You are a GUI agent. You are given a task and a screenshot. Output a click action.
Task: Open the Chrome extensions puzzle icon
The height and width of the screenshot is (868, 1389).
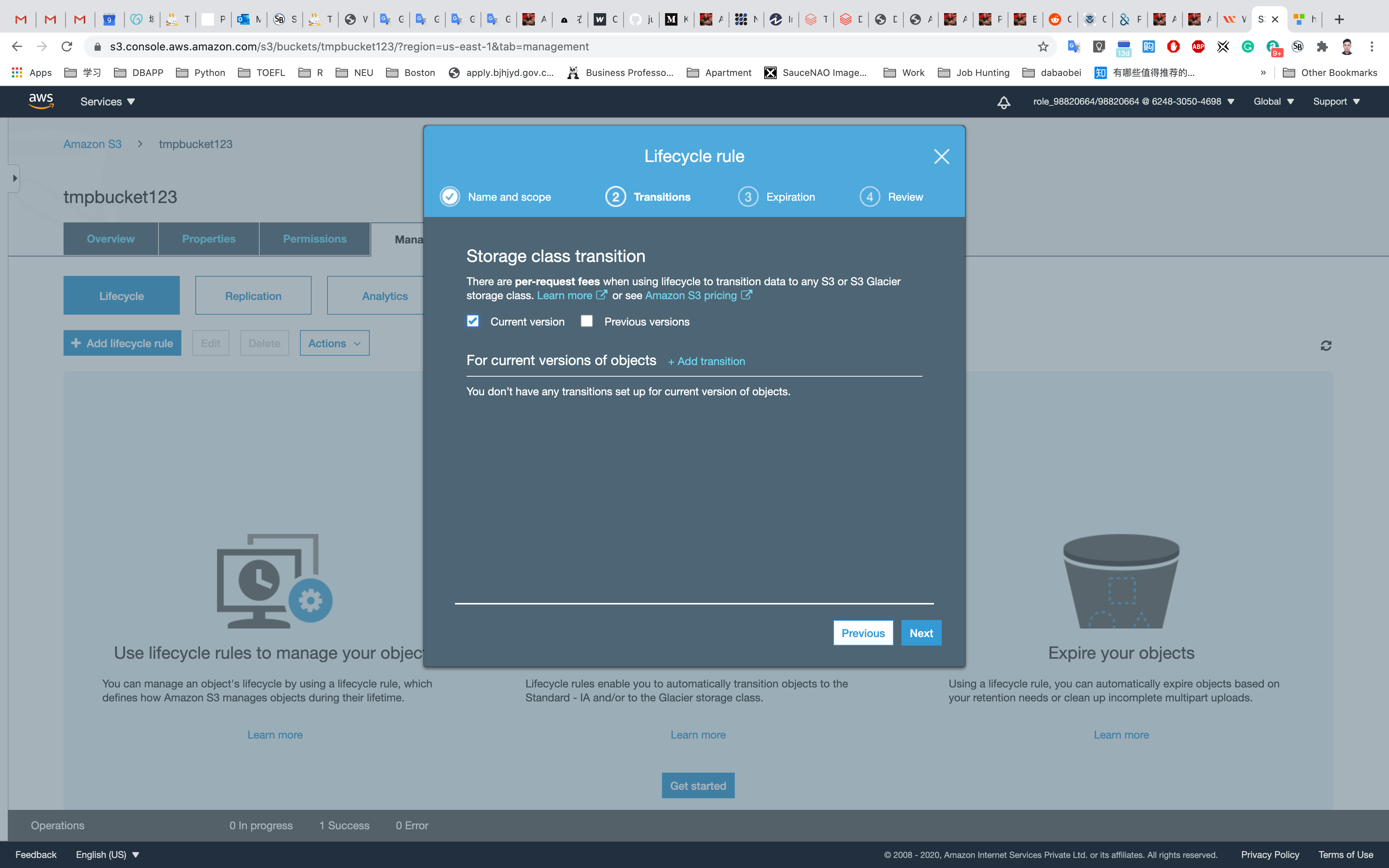click(x=1322, y=46)
